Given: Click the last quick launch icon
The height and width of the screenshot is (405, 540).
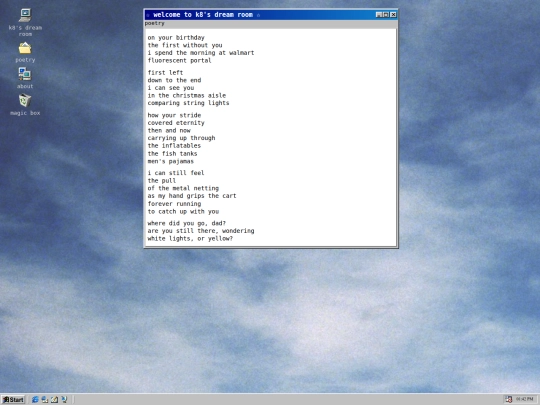Looking at the screenshot, I should (64, 399).
